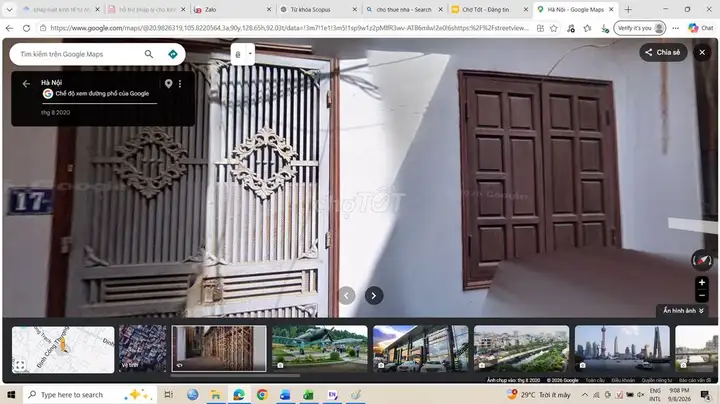
Task: Open the airplane monument photo thumbnail
Action: [x=320, y=348]
